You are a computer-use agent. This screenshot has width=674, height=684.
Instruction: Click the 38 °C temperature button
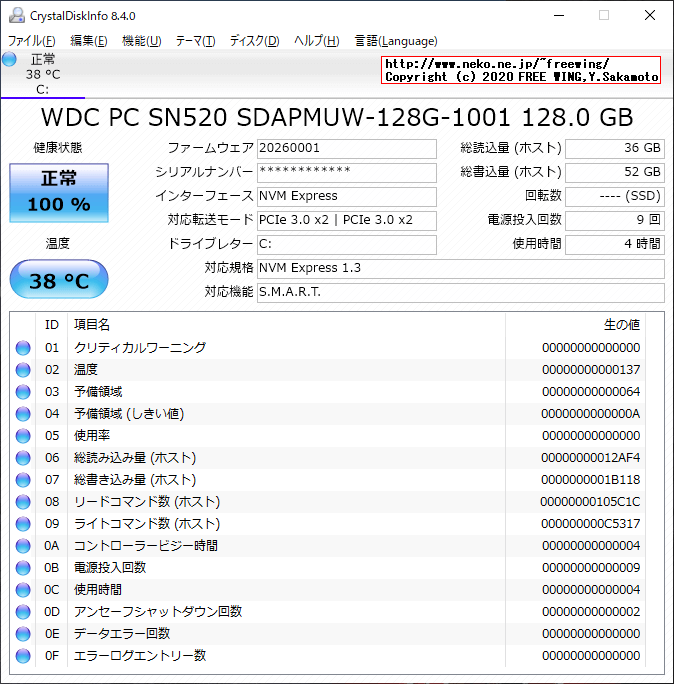tap(59, 279)
